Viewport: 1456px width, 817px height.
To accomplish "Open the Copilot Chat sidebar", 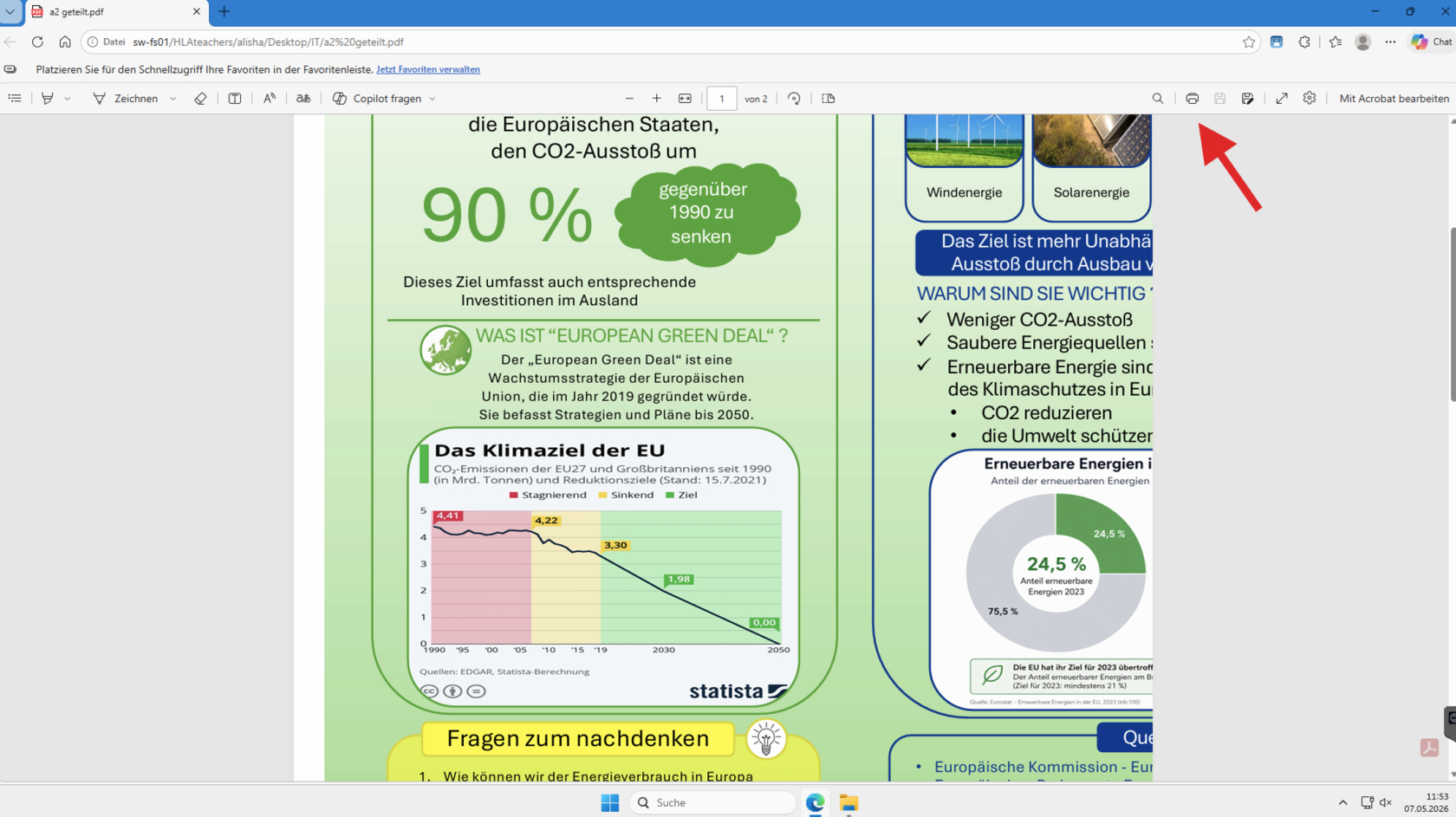I will pos(1432,42).
